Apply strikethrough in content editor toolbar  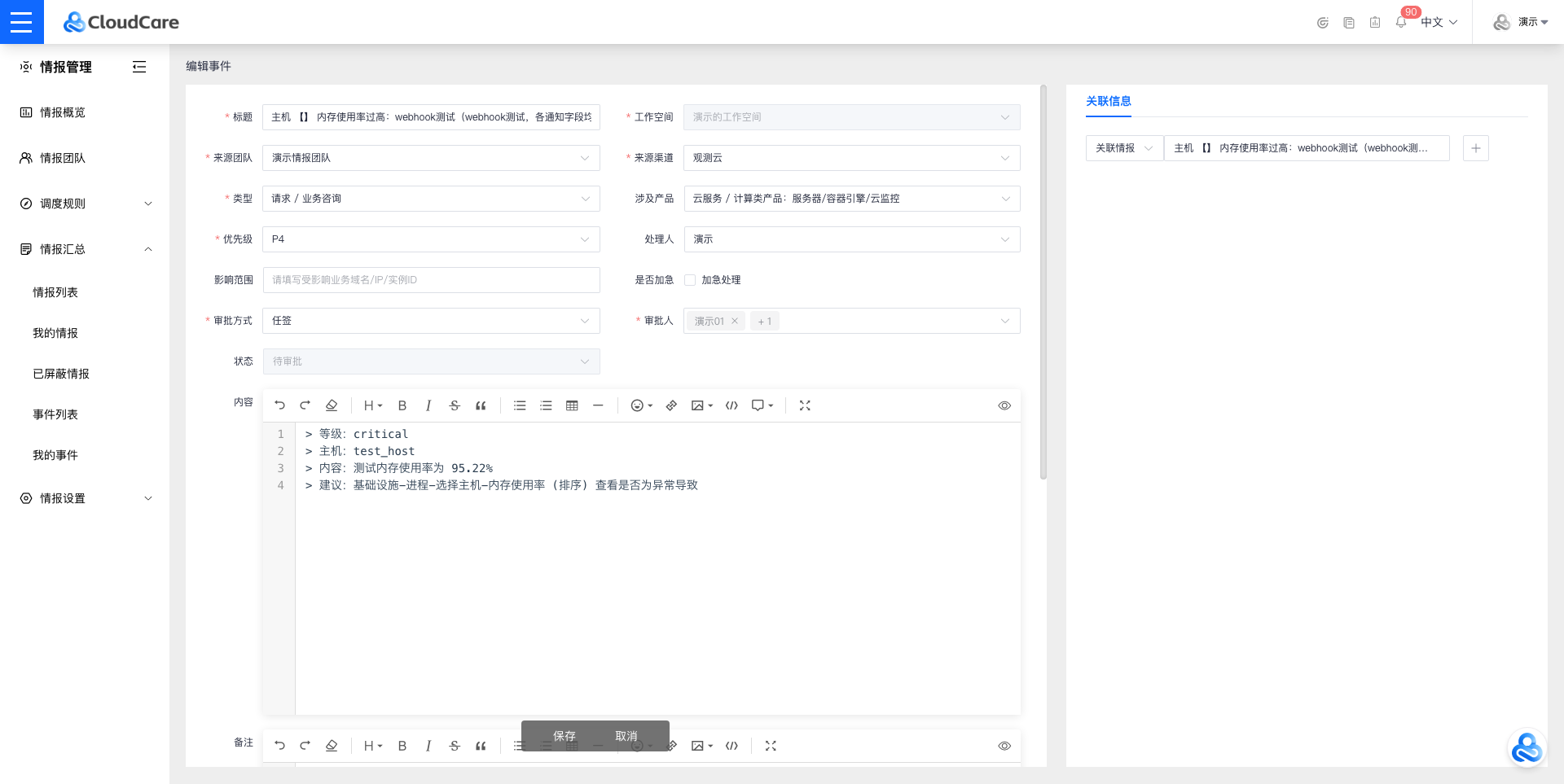455,405
